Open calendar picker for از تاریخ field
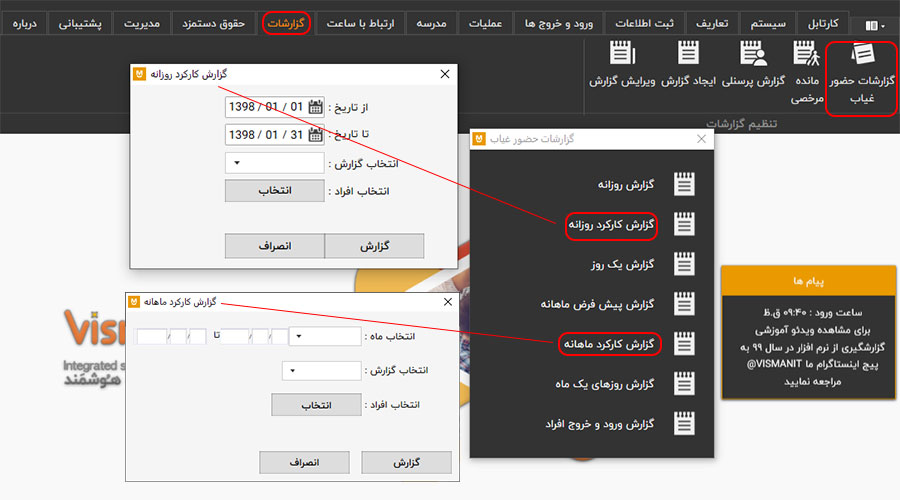 (x=315, y=107)
